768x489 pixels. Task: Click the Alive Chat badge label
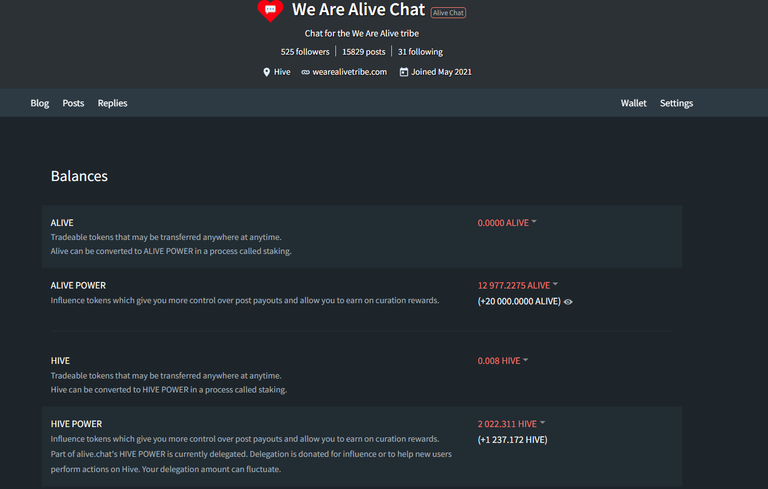[448, 13]
